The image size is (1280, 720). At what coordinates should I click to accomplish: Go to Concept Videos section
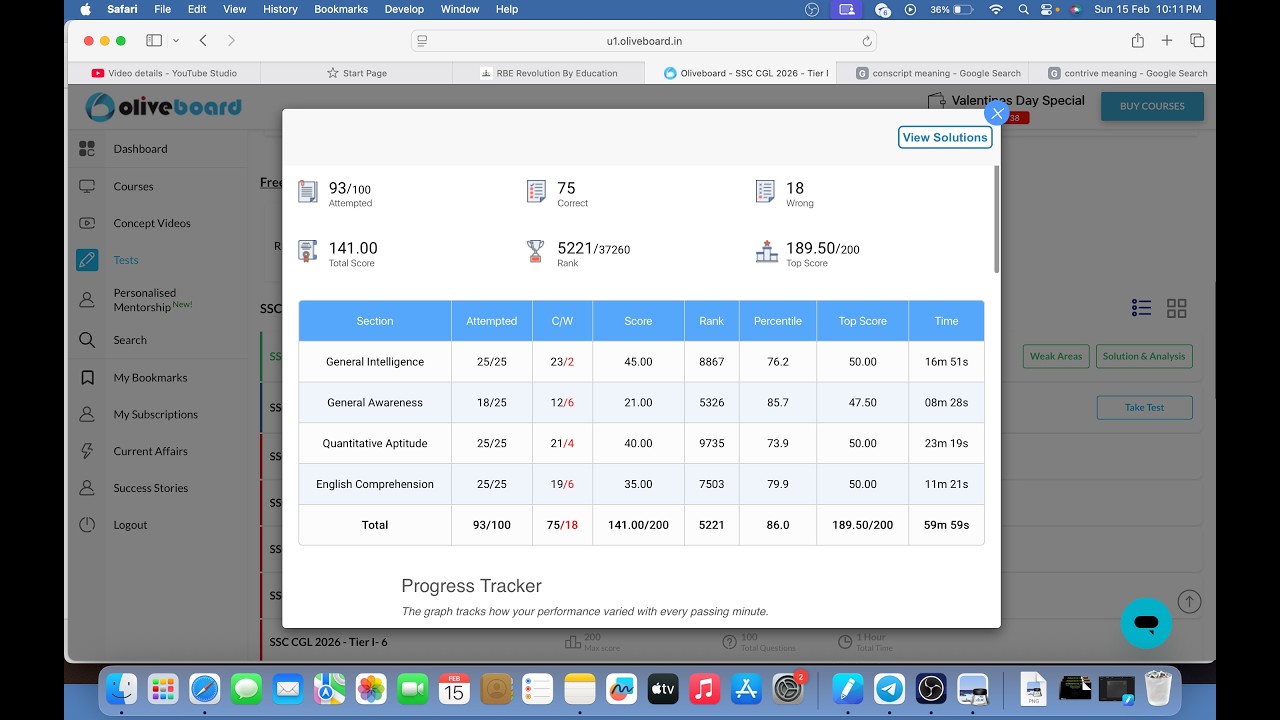(152, 223)
